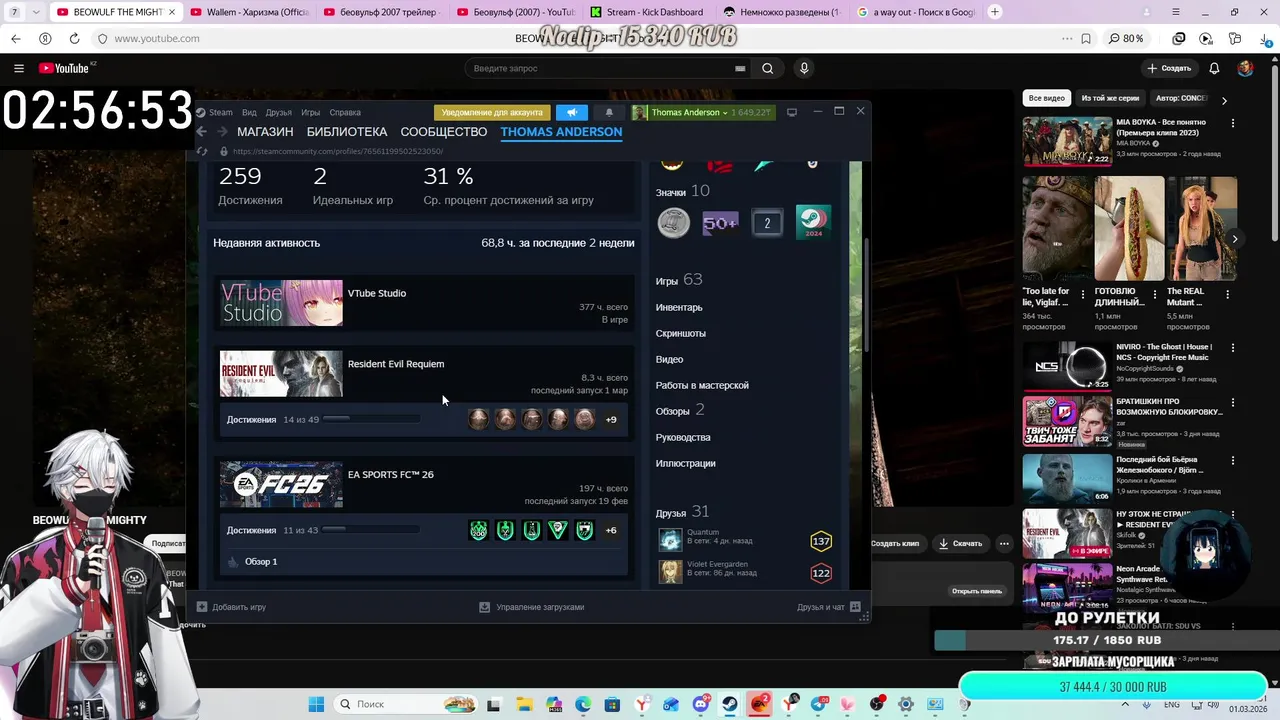The width and height of the screenshot is (1280, 720).
Task: Open the Друзья menu in Steam
Action: coord(279,112)
